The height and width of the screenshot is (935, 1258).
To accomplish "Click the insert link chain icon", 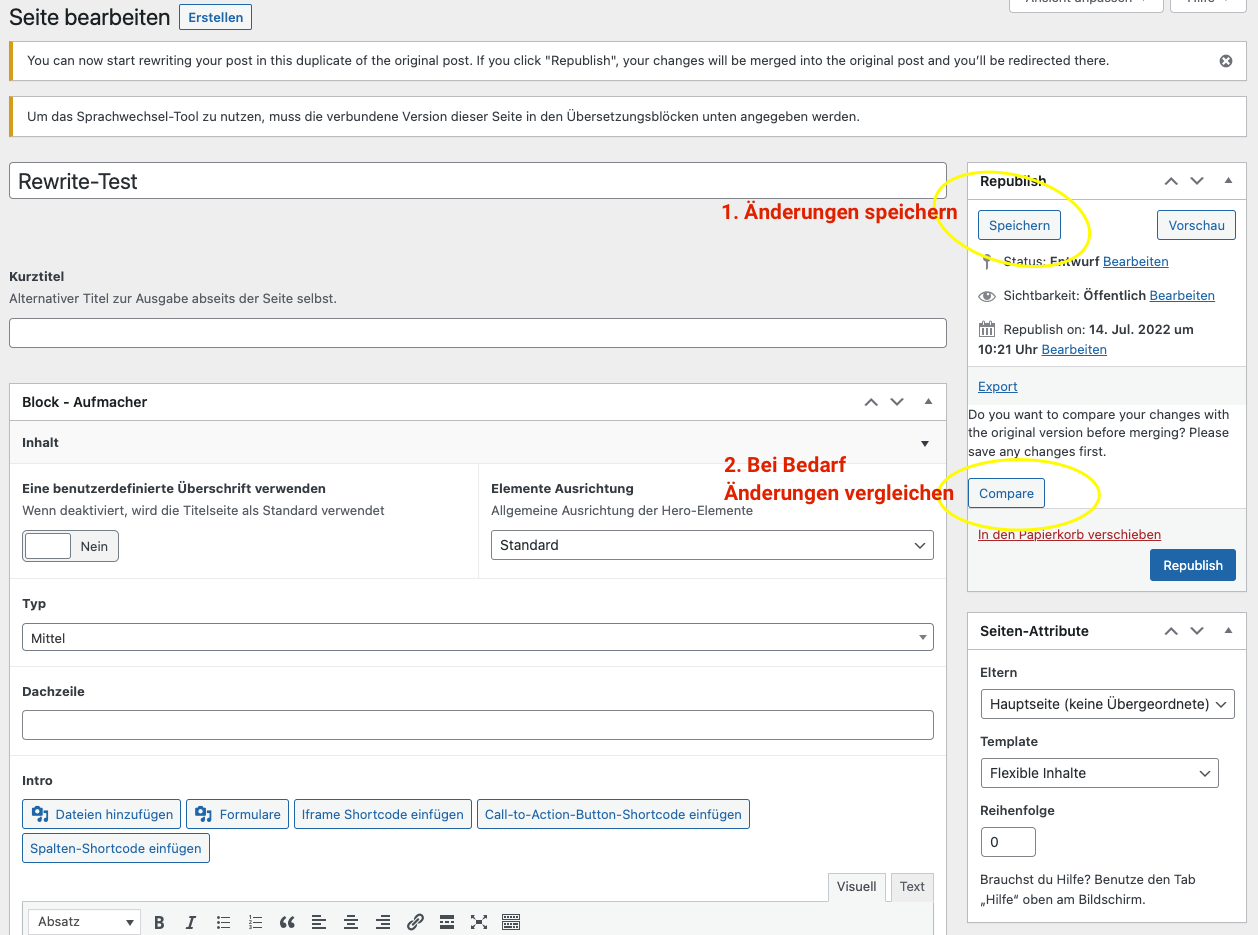I will [x=416, y=922].
